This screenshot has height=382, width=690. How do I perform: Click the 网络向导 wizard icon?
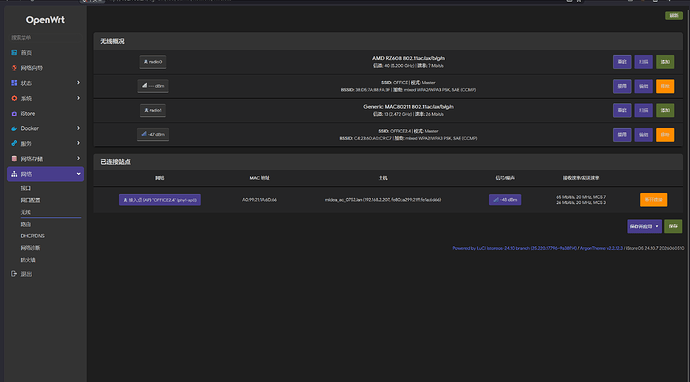[x=14, y=68]
